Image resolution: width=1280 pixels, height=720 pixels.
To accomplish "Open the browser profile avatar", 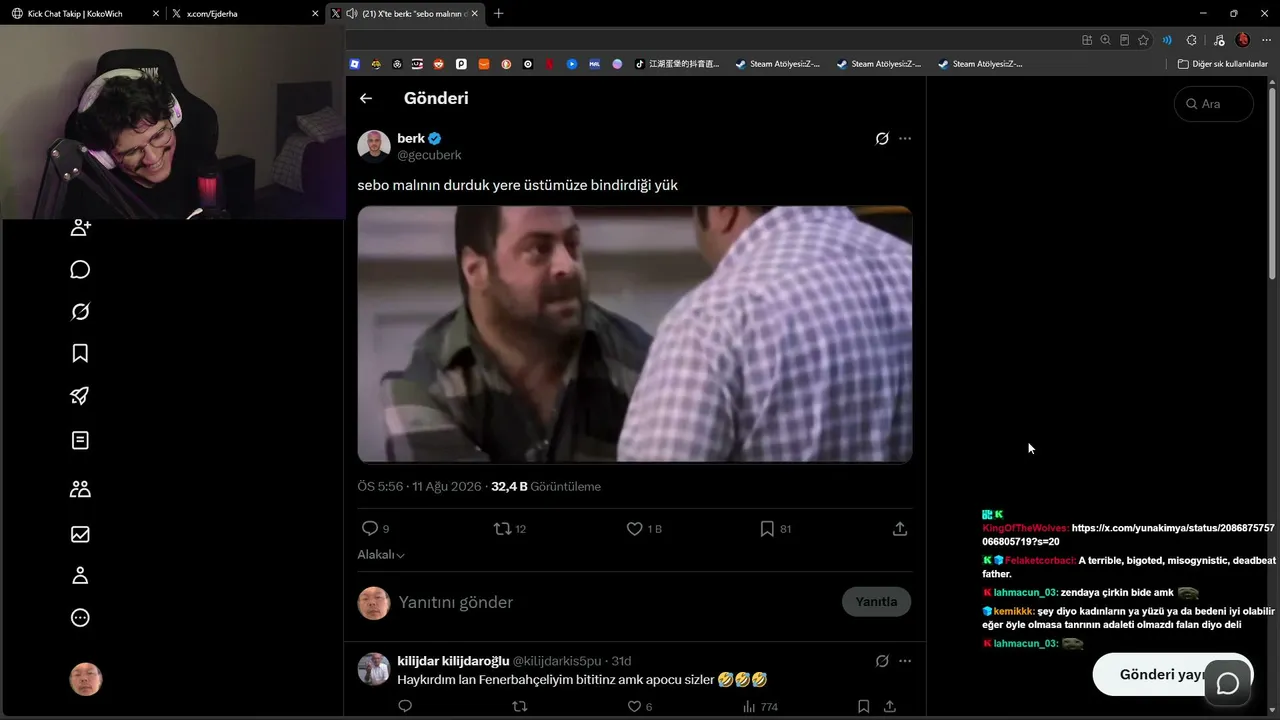I will 1243,40.
